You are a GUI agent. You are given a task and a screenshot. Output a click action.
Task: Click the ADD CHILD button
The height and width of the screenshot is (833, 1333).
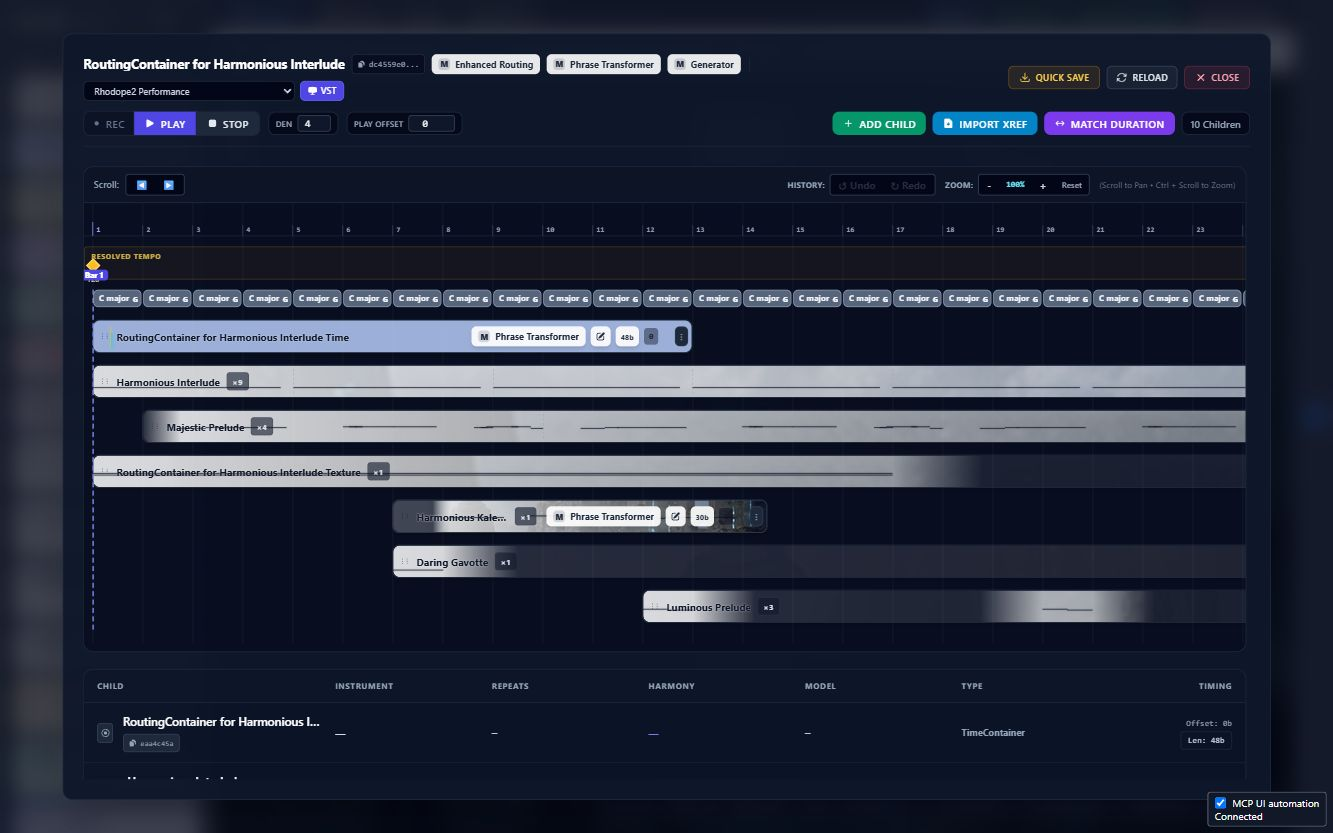[879, 124]
